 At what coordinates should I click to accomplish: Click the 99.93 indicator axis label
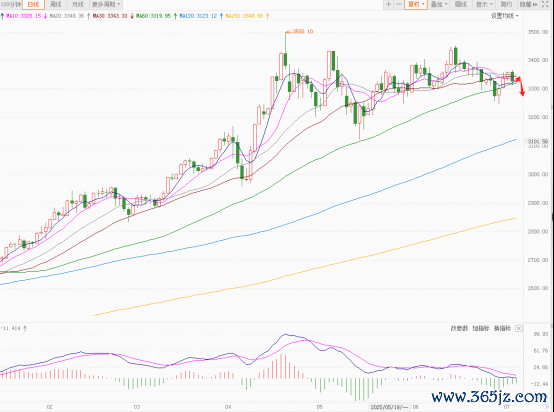pyautogui.click(x=541, y=334)
